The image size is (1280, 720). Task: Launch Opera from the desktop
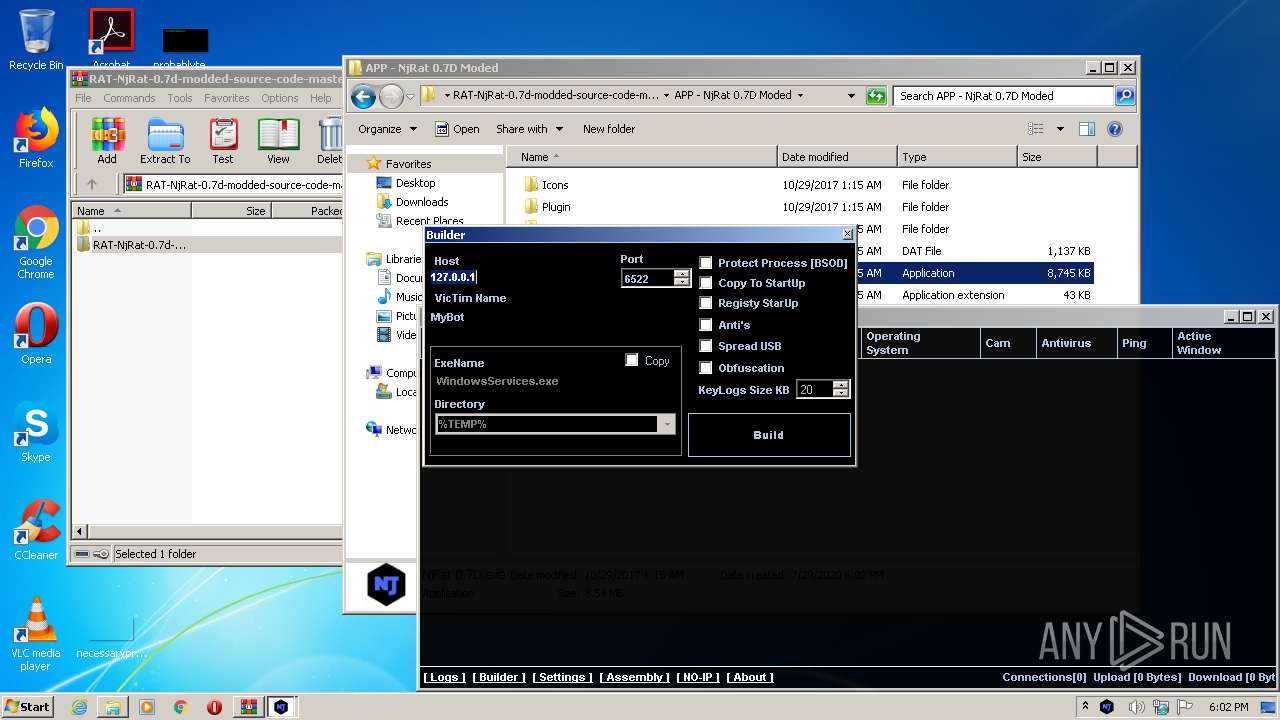[36, 333]
